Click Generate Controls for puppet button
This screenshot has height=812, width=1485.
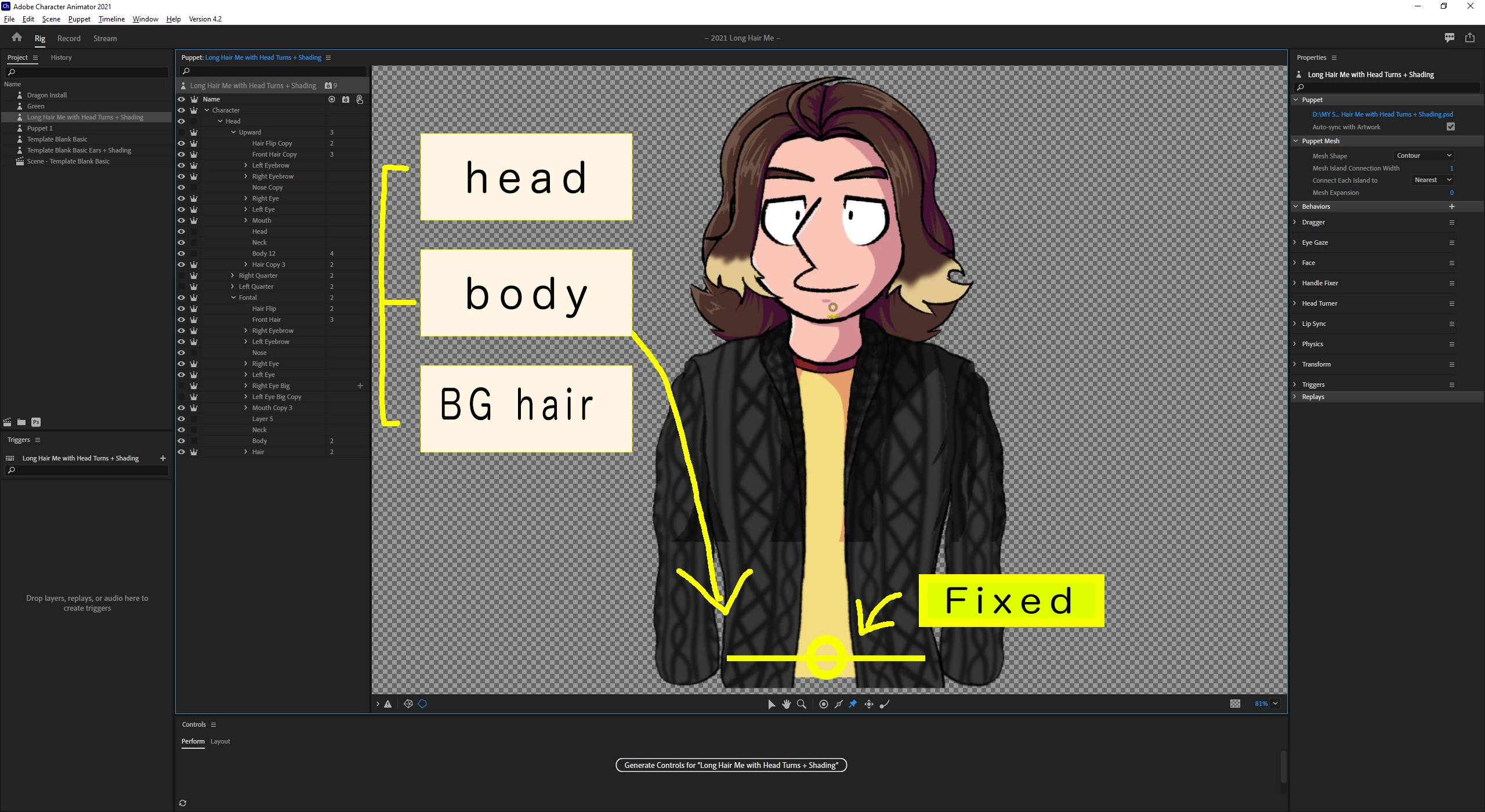pos(731,765)
